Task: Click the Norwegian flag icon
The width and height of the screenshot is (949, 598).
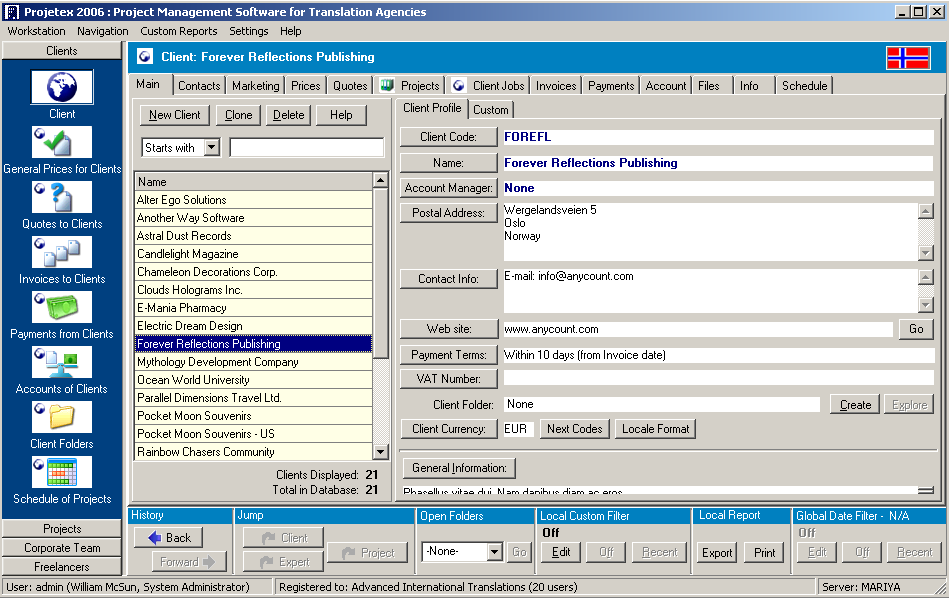Action: tap(907, 57)
